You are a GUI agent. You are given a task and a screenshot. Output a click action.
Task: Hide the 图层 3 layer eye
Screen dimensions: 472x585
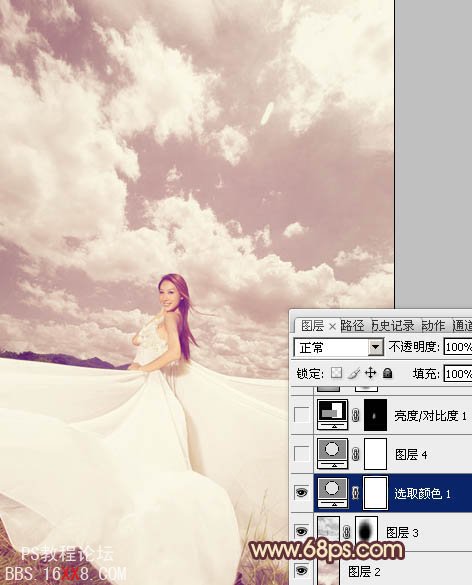(x=301, y=532)
